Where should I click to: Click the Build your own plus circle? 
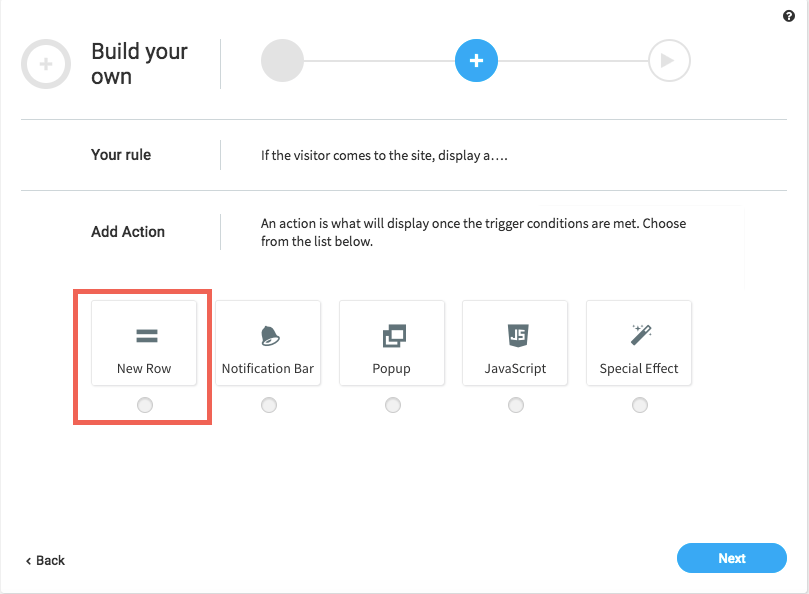pos(46,64)
